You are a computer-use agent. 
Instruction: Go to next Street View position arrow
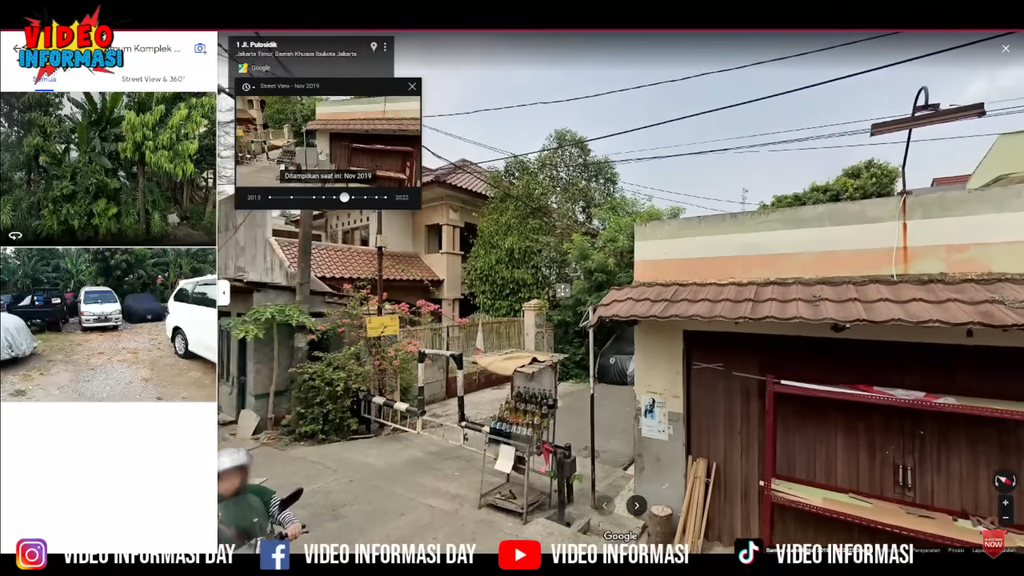tap(636, 506)
